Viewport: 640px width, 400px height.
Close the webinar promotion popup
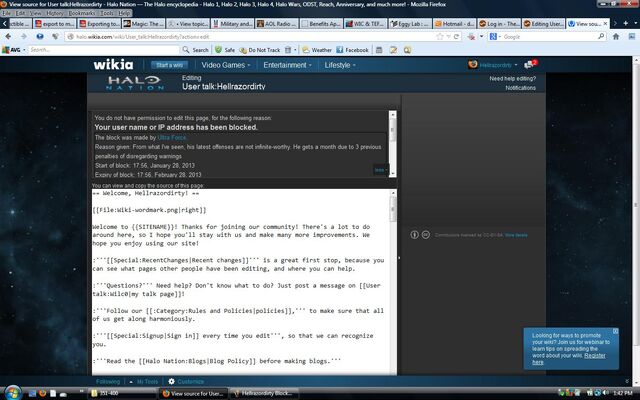point(616,331)
